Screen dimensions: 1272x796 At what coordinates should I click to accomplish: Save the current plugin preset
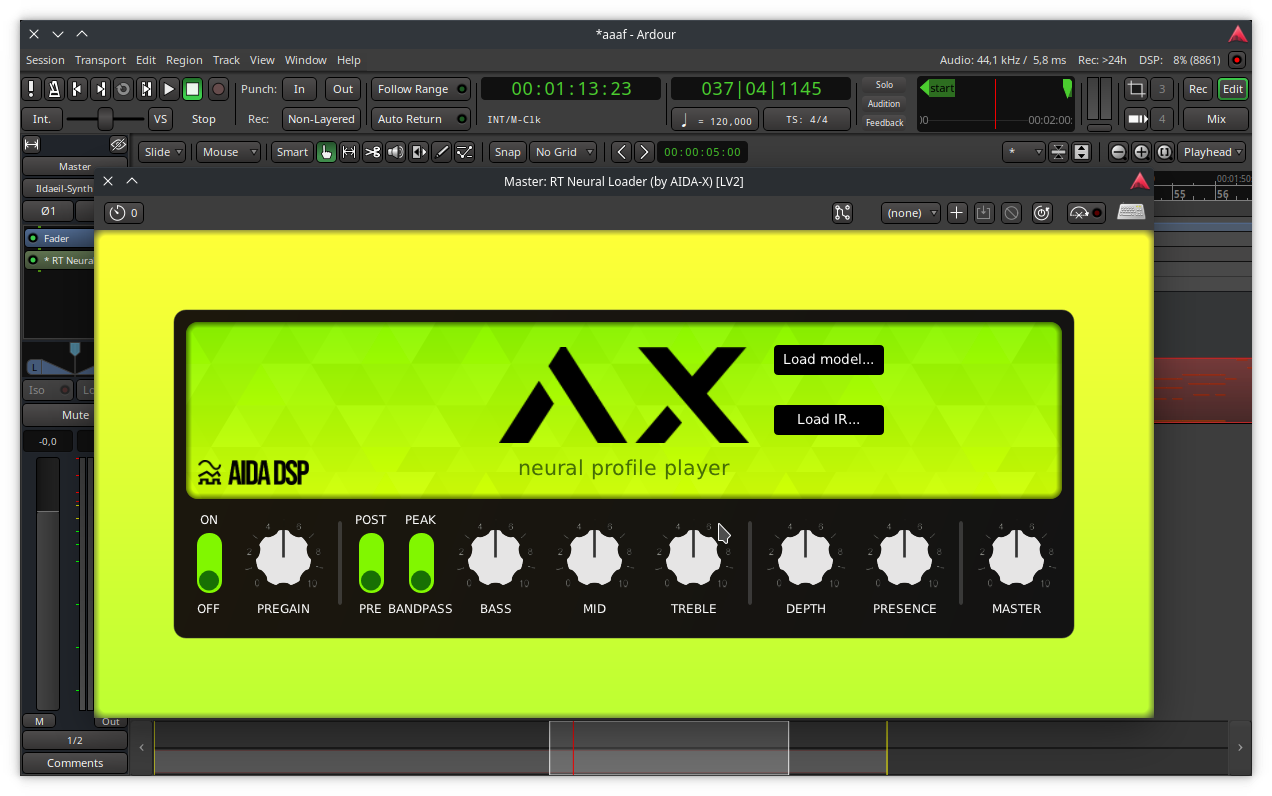point(984,212)
